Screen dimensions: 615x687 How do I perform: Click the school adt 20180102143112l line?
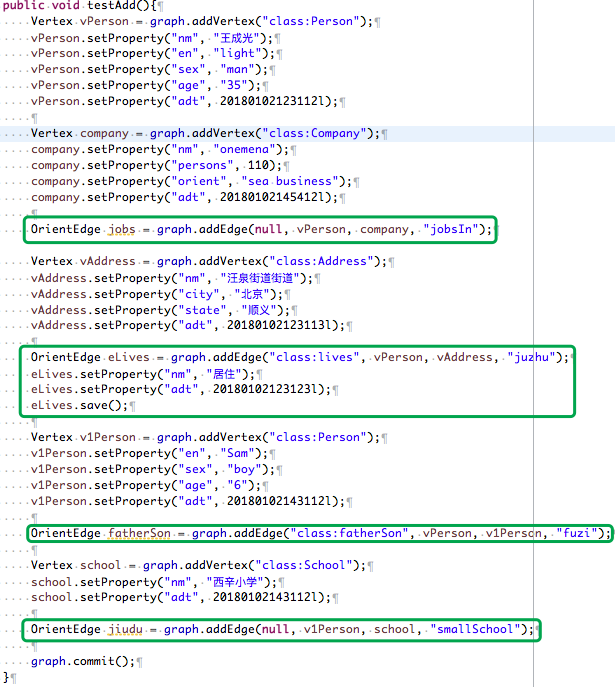pos(180,597)
